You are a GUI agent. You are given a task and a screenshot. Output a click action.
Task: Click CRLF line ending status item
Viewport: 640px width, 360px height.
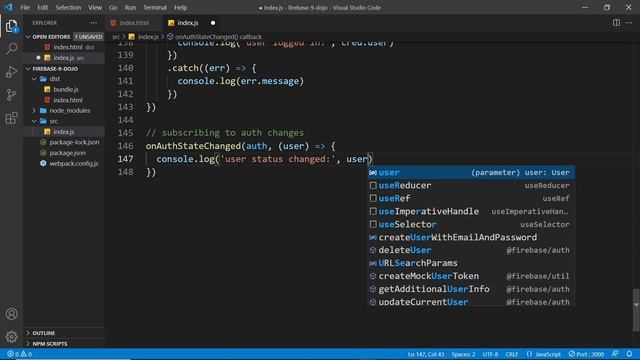pos(511,354)
